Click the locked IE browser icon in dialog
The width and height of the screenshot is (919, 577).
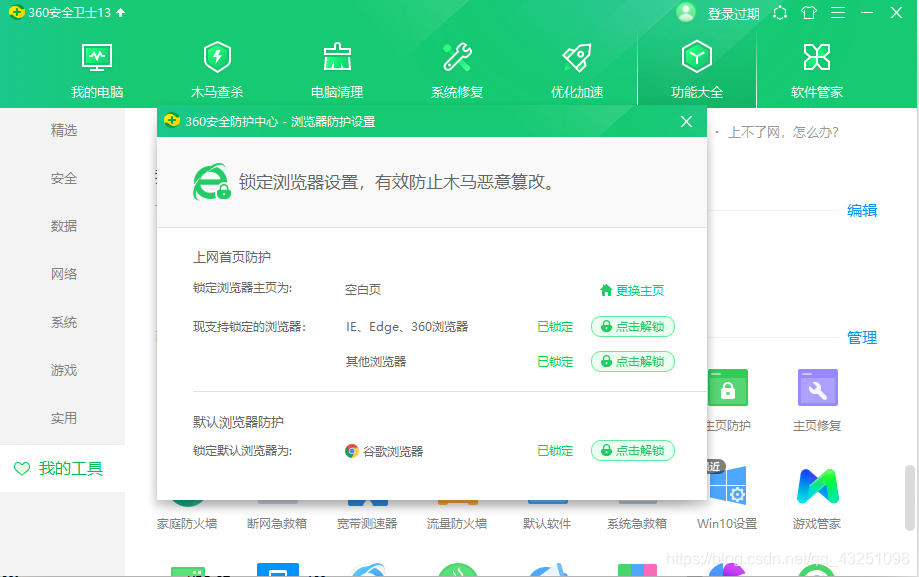click(x=212, y=182)
